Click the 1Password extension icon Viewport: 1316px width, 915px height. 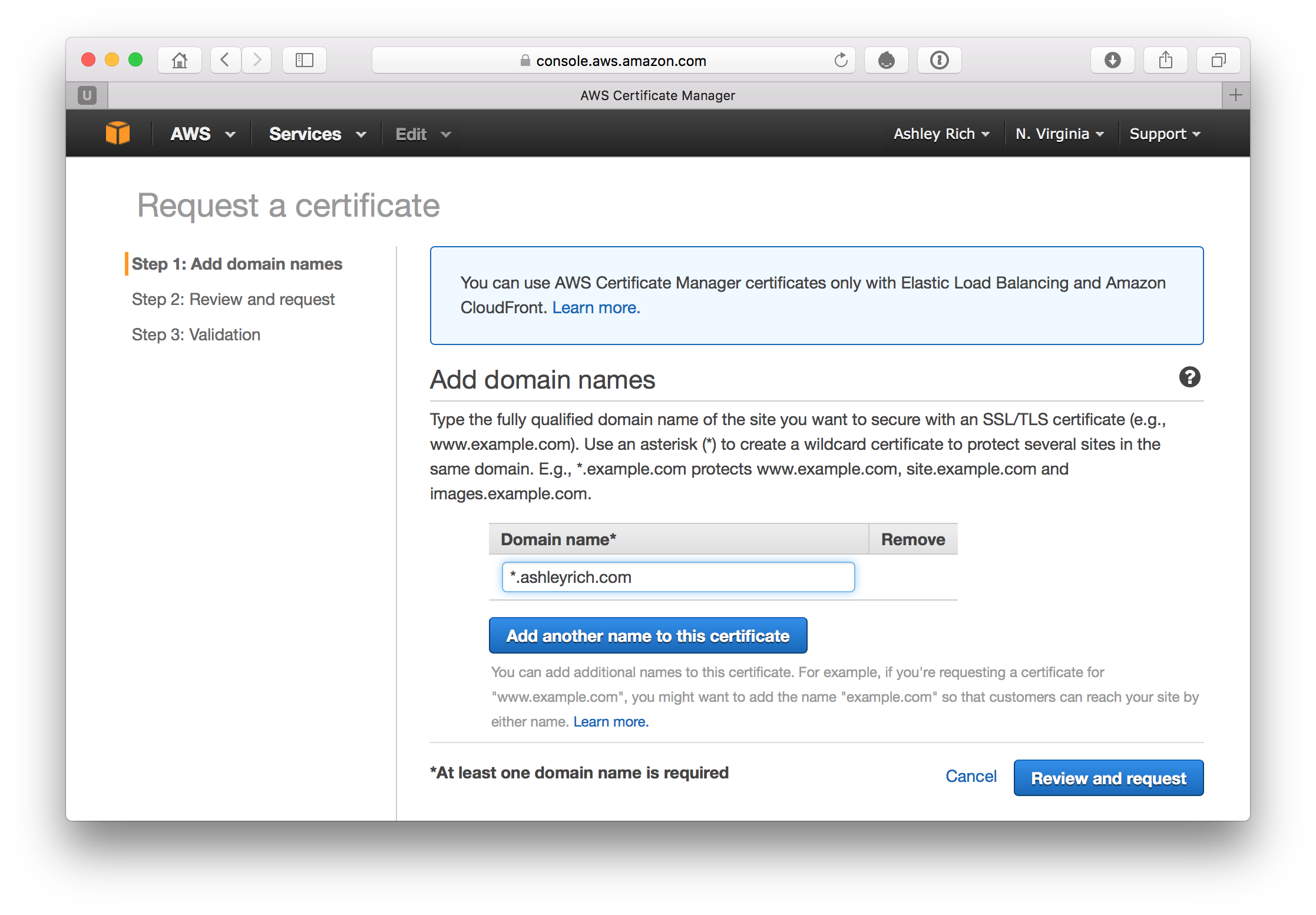point(939,60)
